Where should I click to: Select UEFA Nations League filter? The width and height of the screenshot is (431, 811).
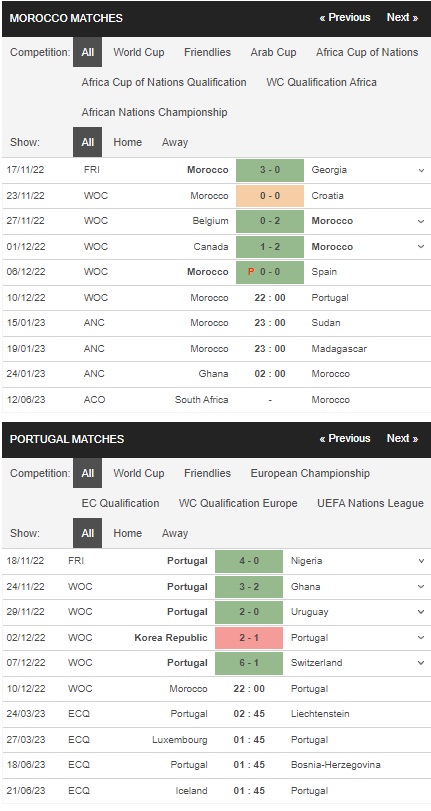click(x=370, y=503)
